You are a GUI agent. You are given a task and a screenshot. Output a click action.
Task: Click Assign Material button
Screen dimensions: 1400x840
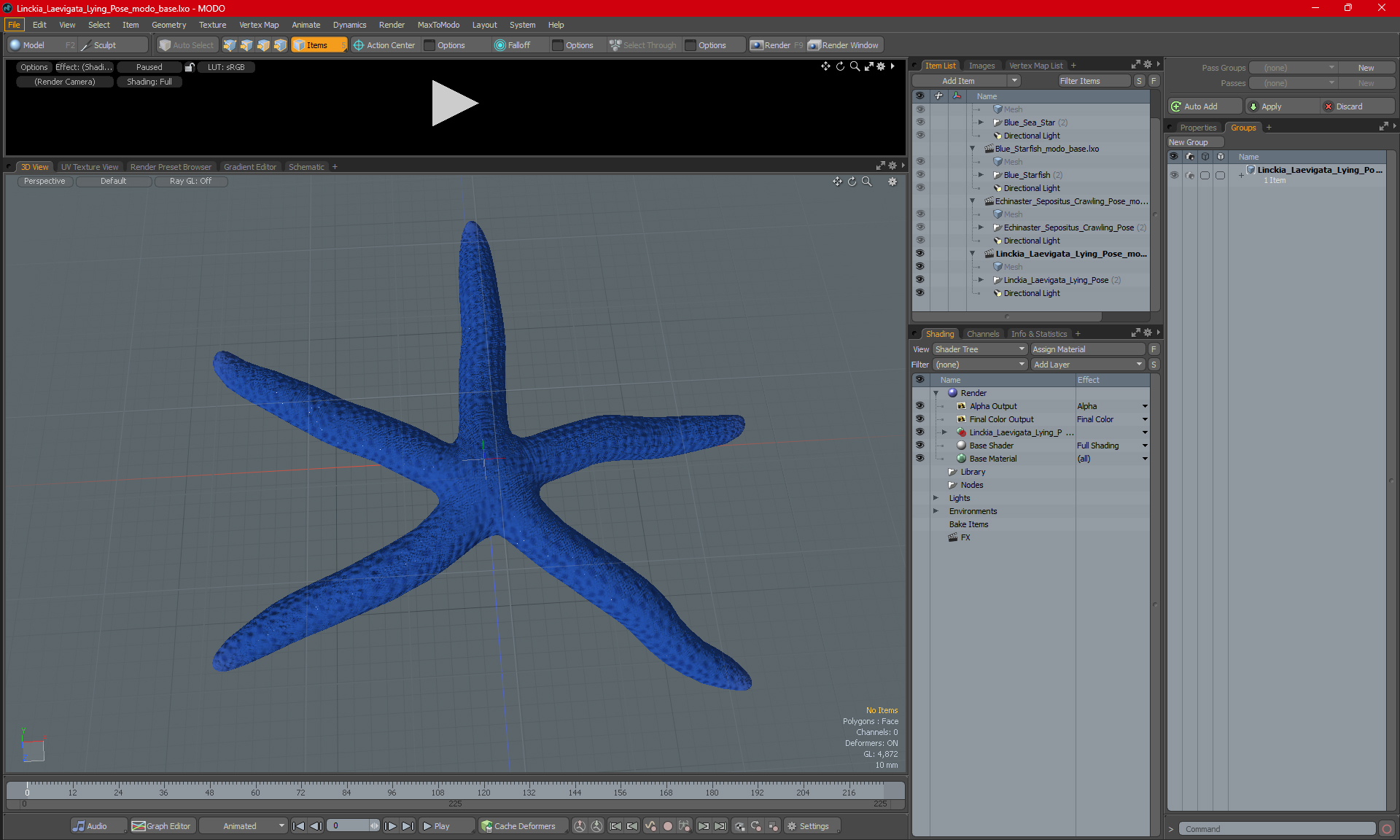tap(1088, 349)
